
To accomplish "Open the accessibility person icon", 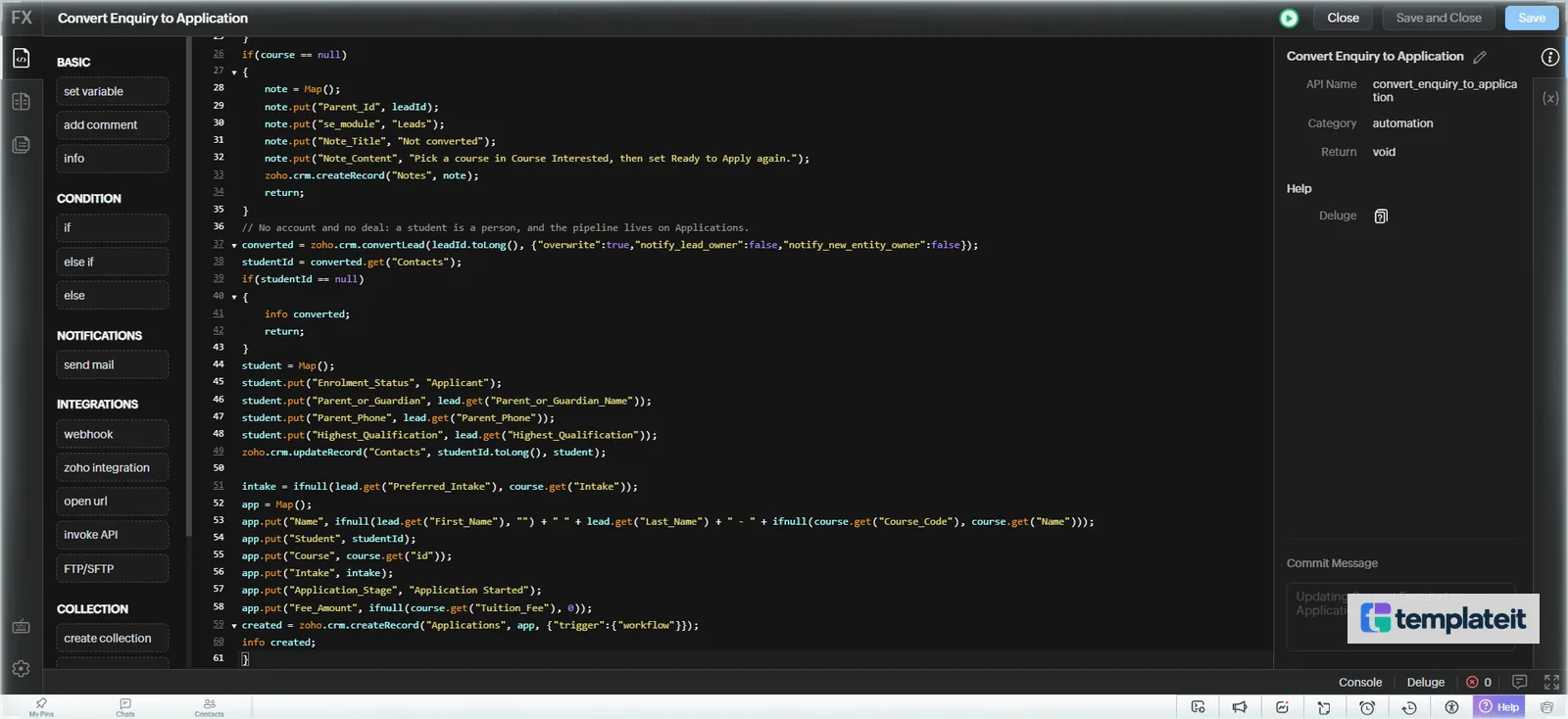I will pos(1451,707).
